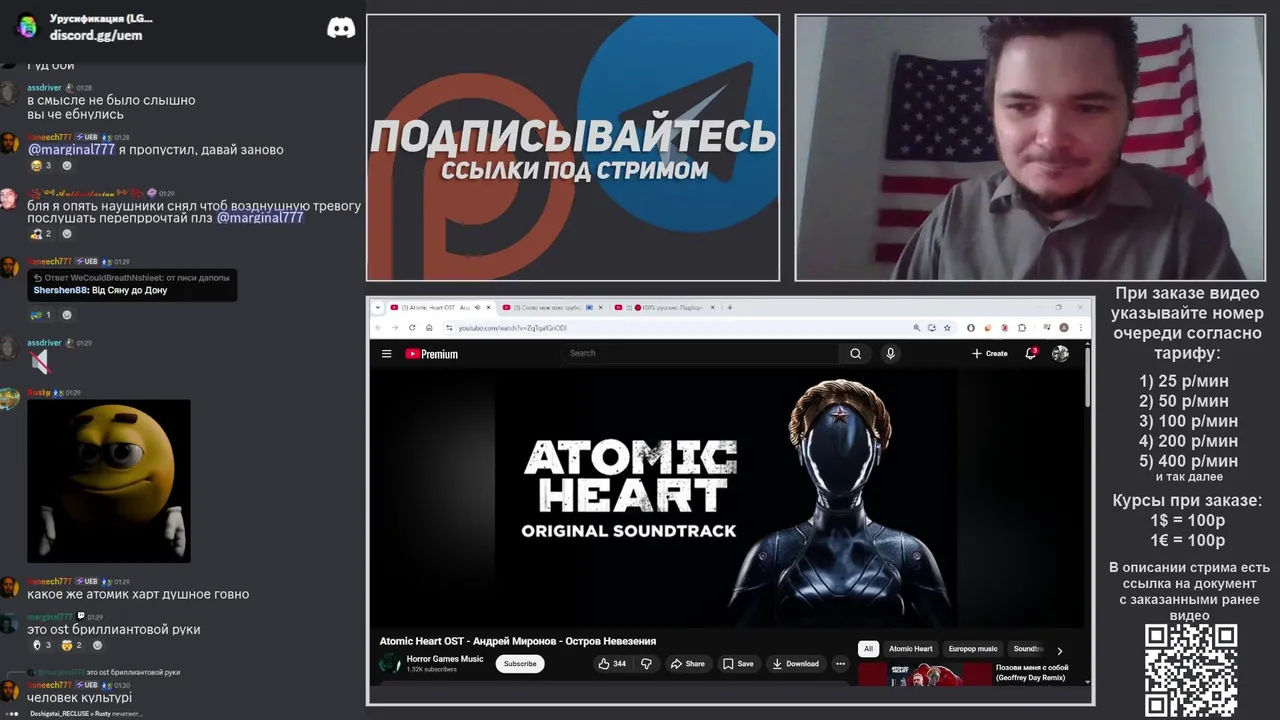1280x720 pixels.
Task: Click the Save button
Action: [738, 663]
